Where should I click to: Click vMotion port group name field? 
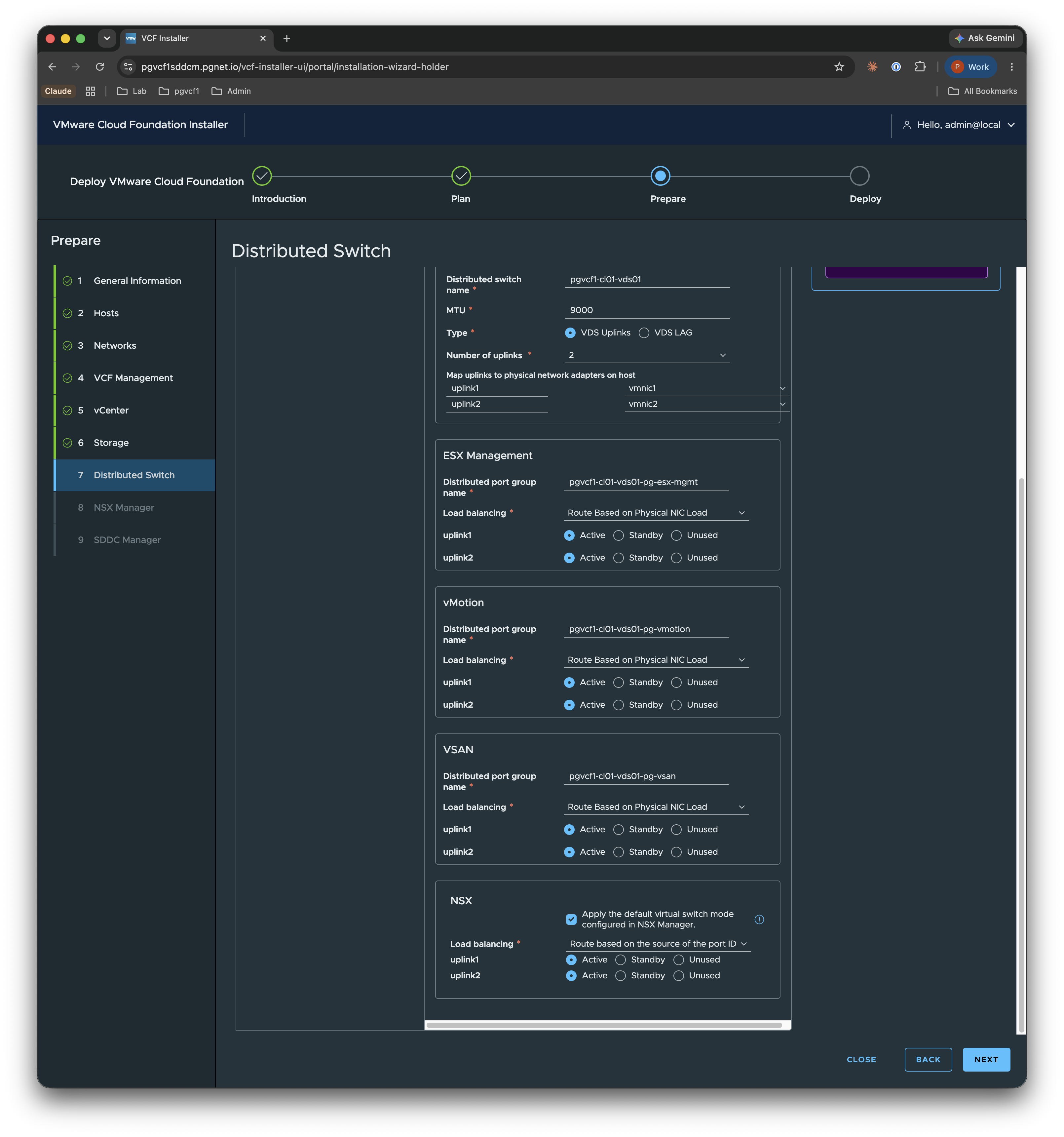tap(646, 629)
